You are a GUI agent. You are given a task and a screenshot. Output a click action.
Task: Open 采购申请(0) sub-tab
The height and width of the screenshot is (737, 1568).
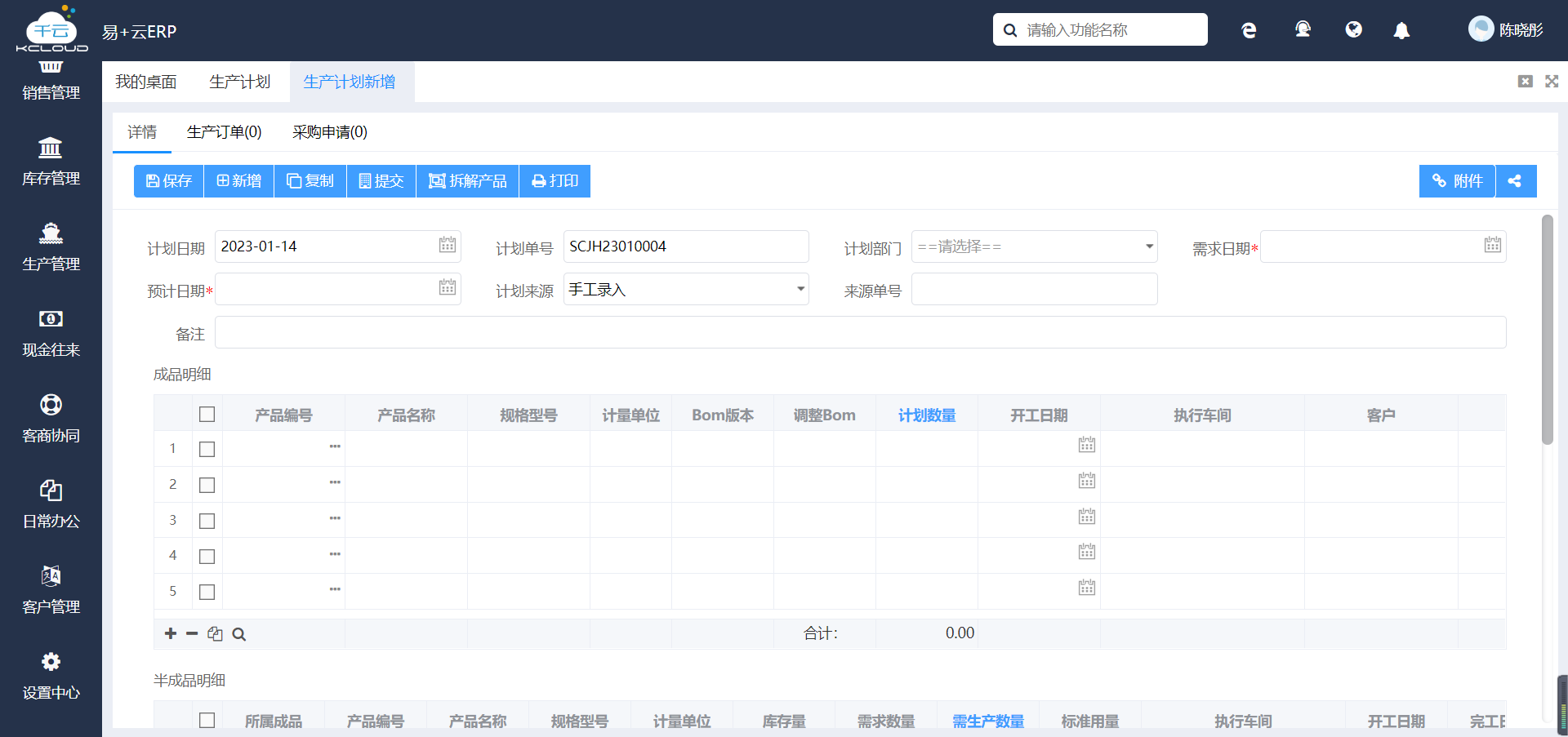(330, 132)
